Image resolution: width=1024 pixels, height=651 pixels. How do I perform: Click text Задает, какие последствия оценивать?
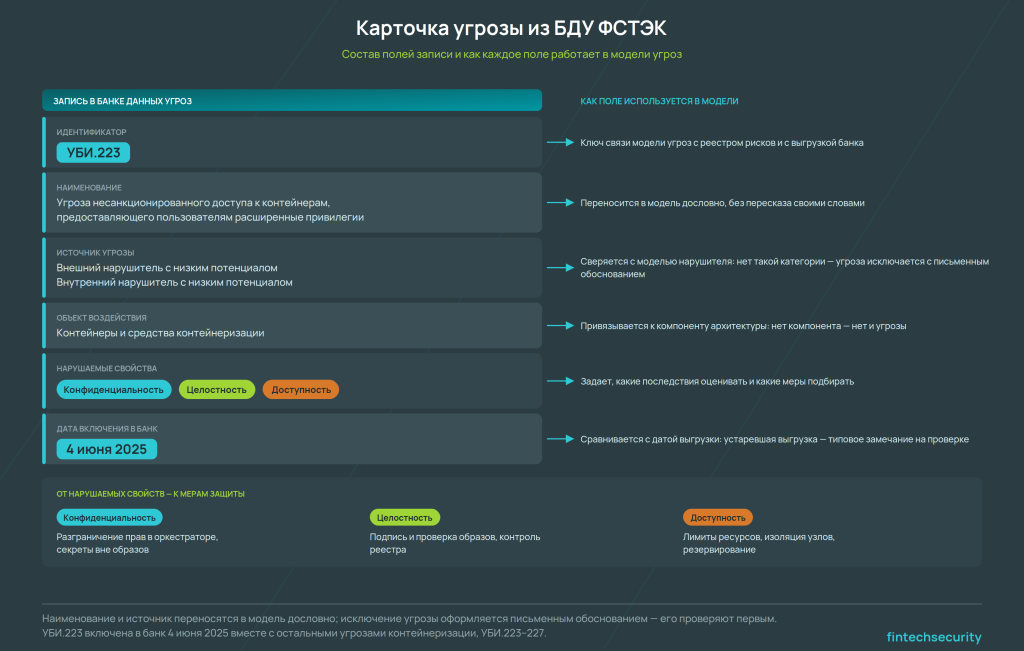(717, 381)
